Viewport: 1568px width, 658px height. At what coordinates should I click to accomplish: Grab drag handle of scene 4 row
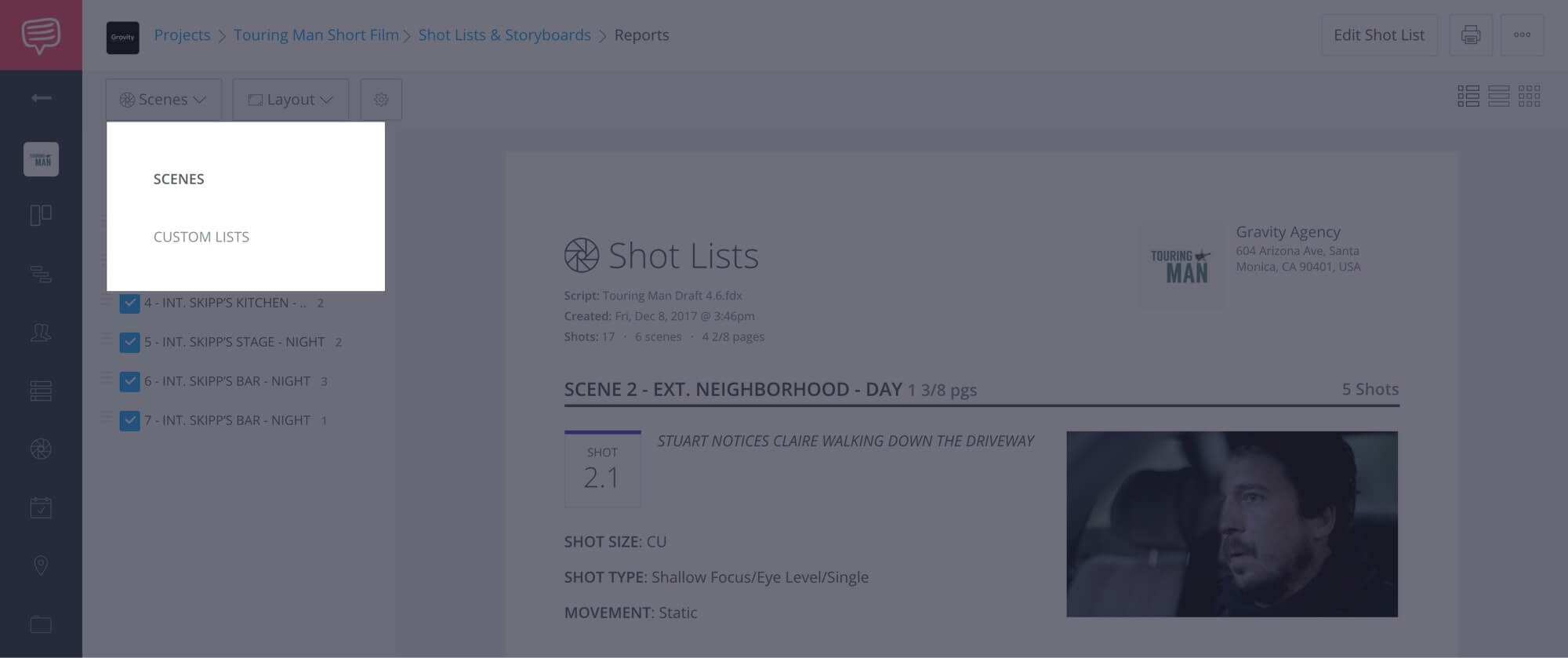tap(107, 300)
